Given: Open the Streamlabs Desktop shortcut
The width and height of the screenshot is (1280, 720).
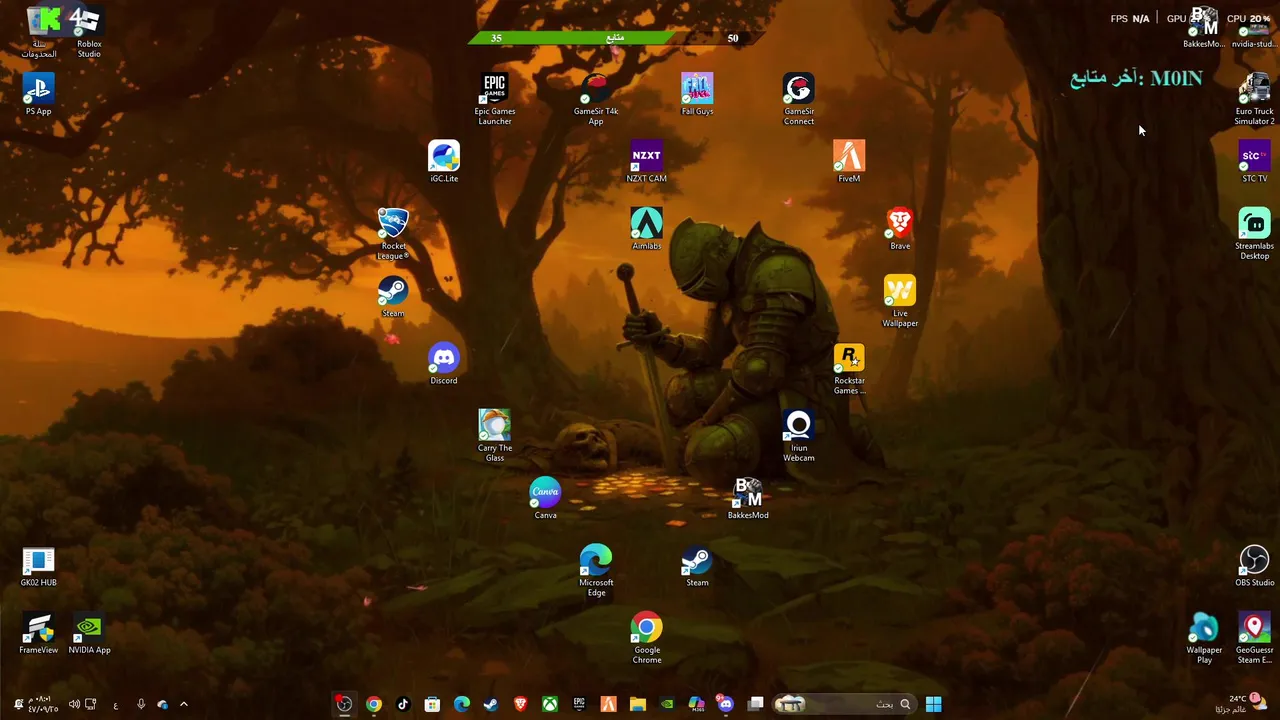Looking at the screenshot, I should point(1254,235).
